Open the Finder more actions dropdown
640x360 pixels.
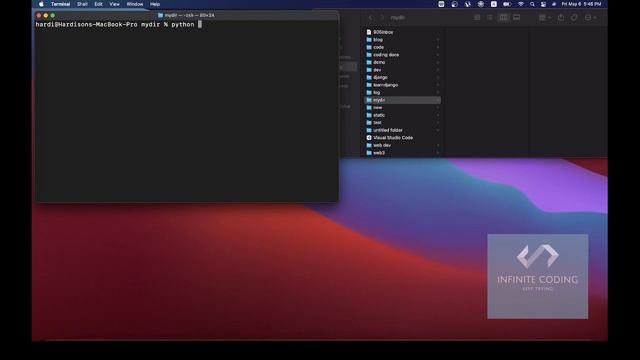coord(590,18)
